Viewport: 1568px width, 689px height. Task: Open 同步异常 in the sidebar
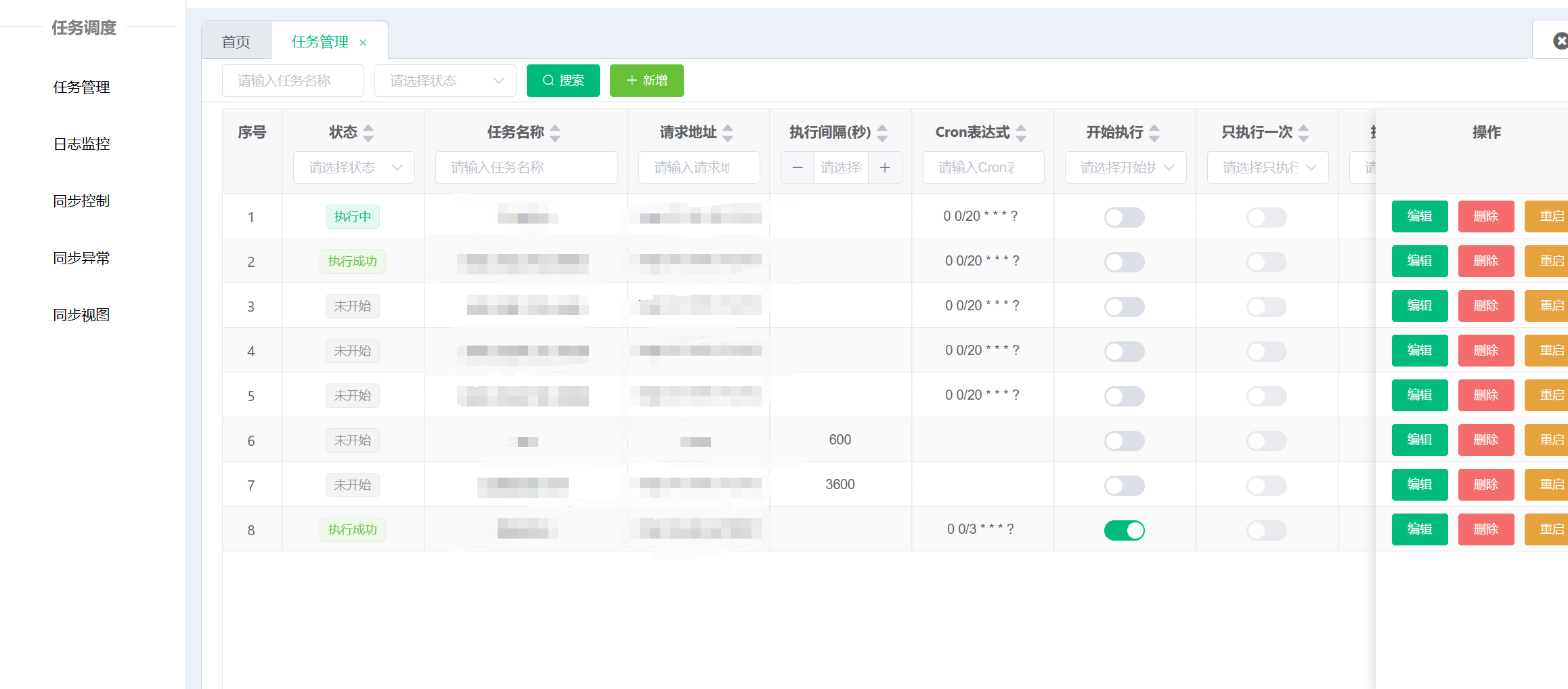tap(82, 258)
